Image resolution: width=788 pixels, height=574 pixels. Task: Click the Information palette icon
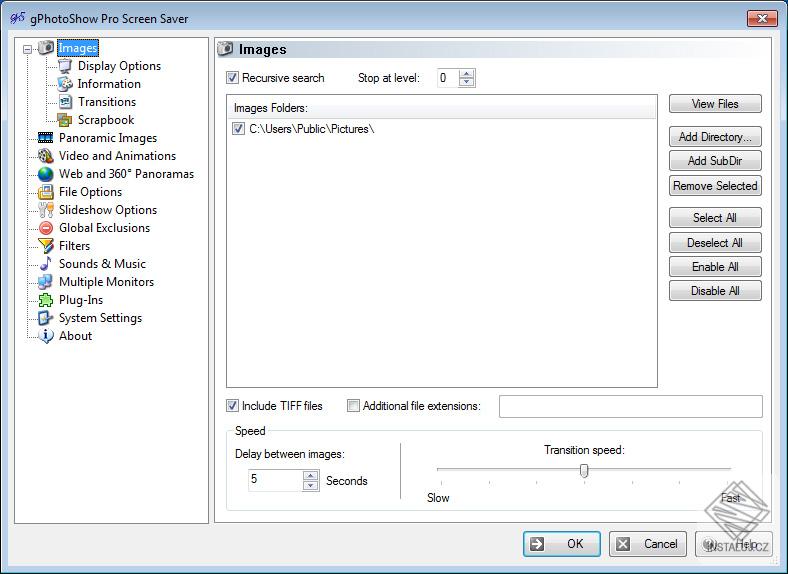pos(65,84)
